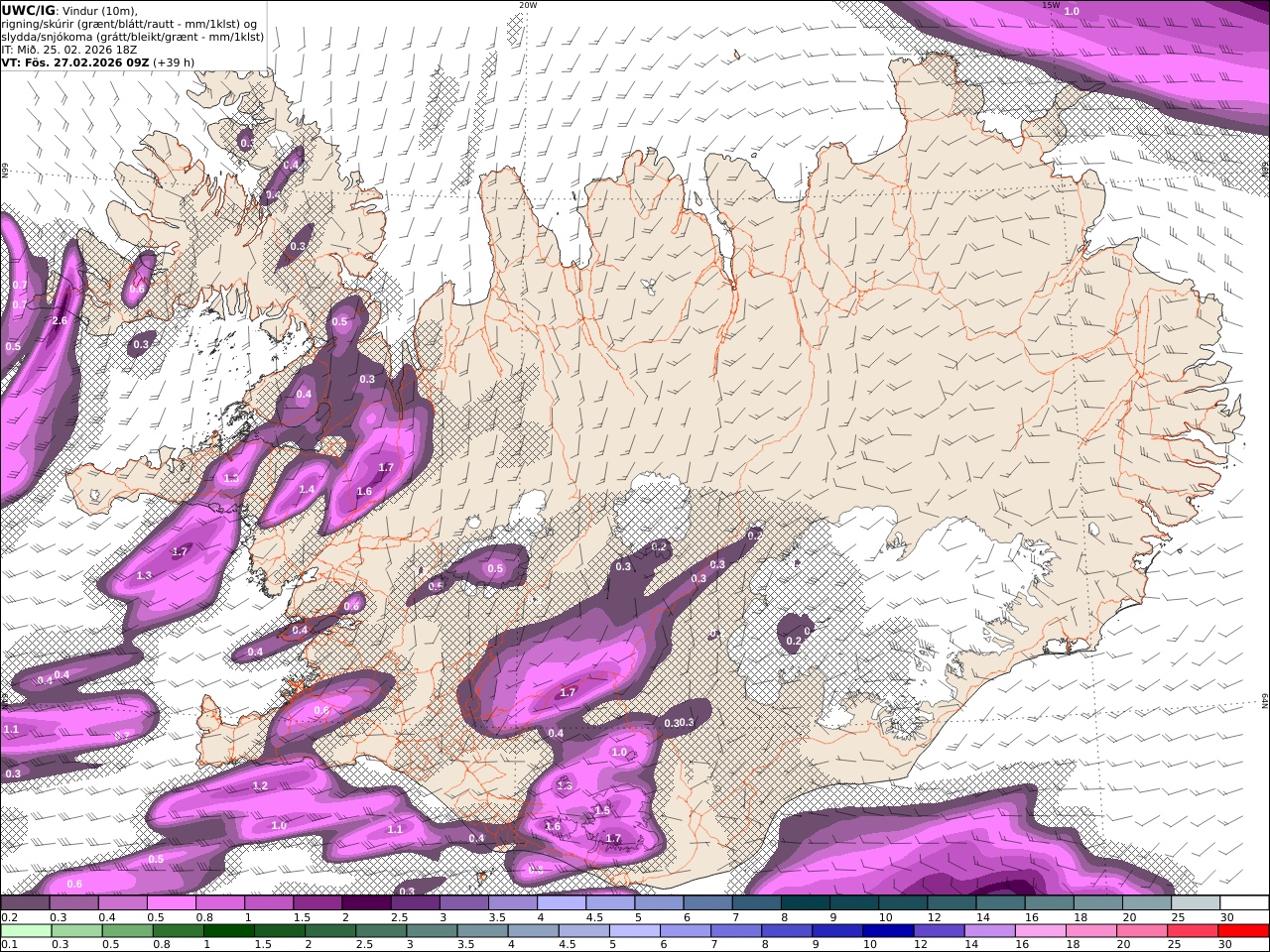Select the bright pink 0.5–0.8 swatch in upper legend row
The width and height of the screenshot is (1270, 952).
172,903
